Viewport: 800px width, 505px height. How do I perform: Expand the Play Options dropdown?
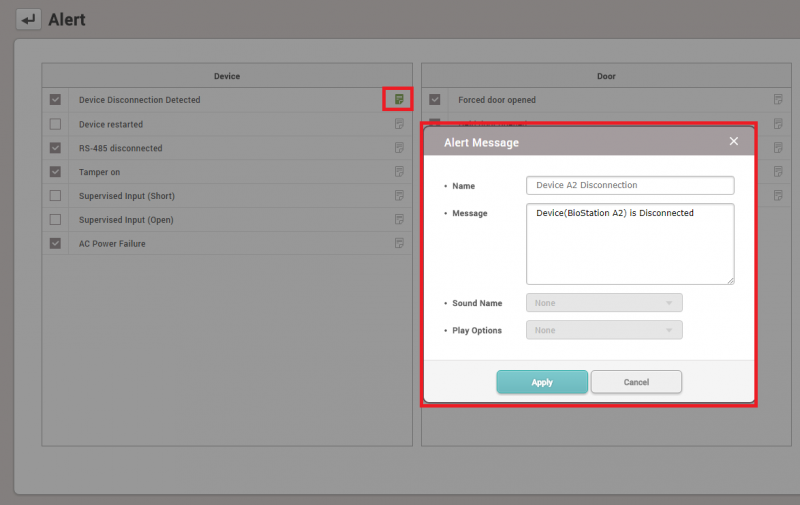coord(604,330)
